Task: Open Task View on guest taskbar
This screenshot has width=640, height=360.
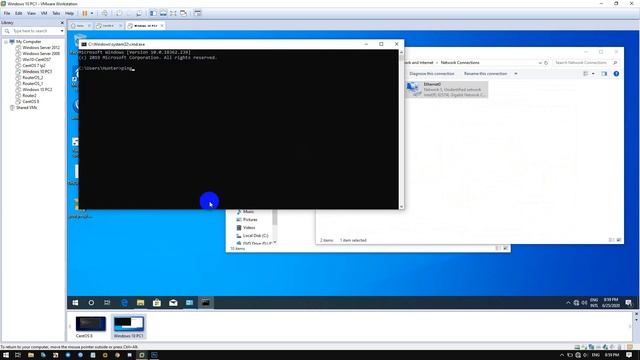Action: [x=107, y=303]
